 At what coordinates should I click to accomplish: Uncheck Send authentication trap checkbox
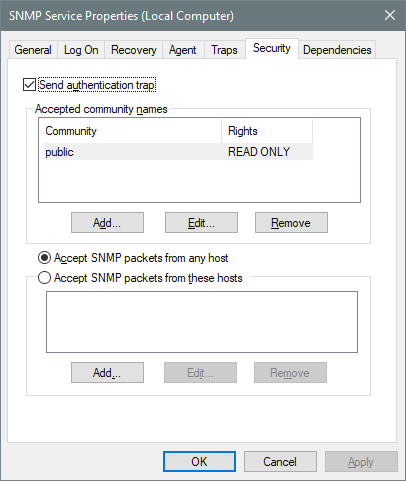click(29, 85)
